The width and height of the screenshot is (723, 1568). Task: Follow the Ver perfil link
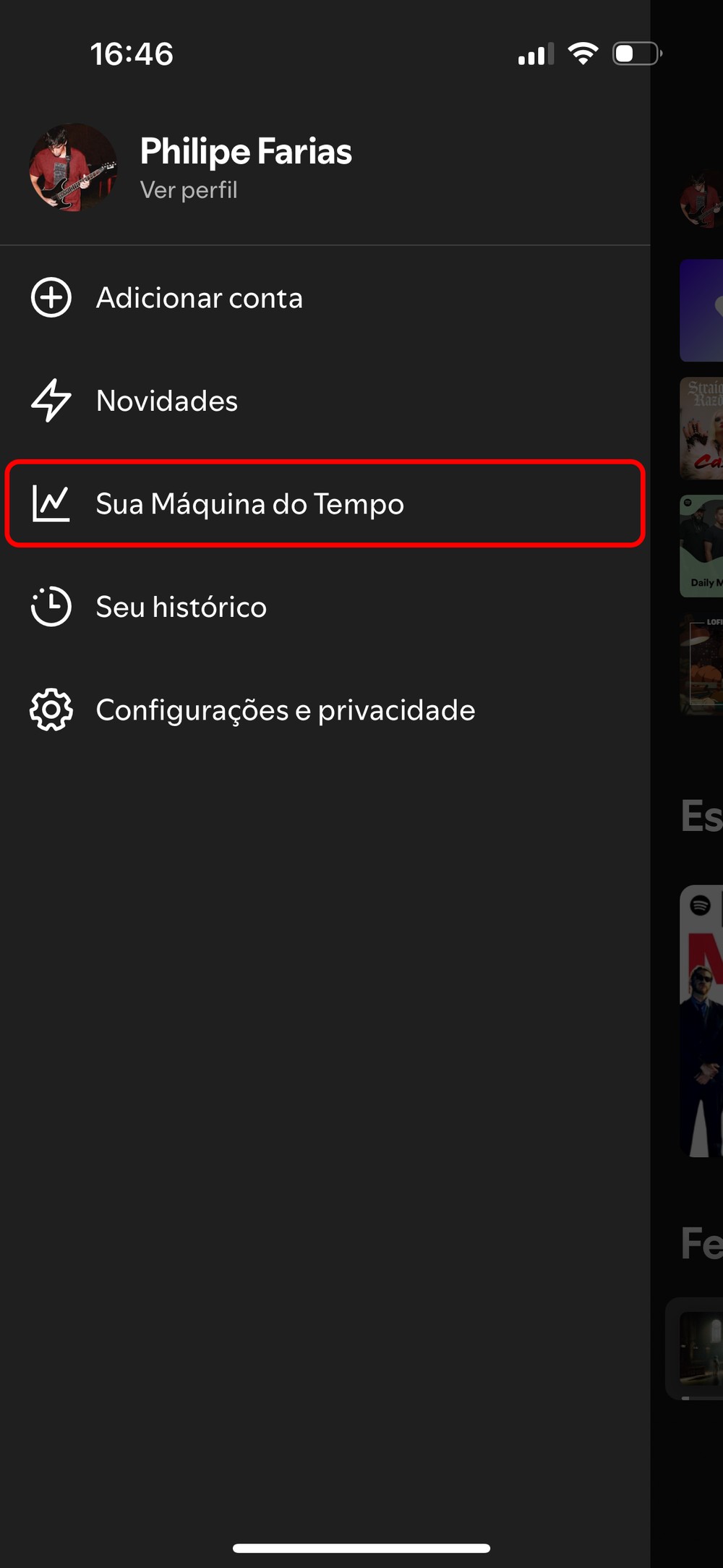click(189, 190)
